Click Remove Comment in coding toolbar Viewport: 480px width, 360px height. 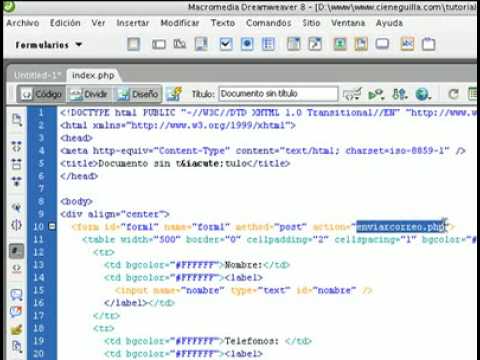(x=17, y=312)
